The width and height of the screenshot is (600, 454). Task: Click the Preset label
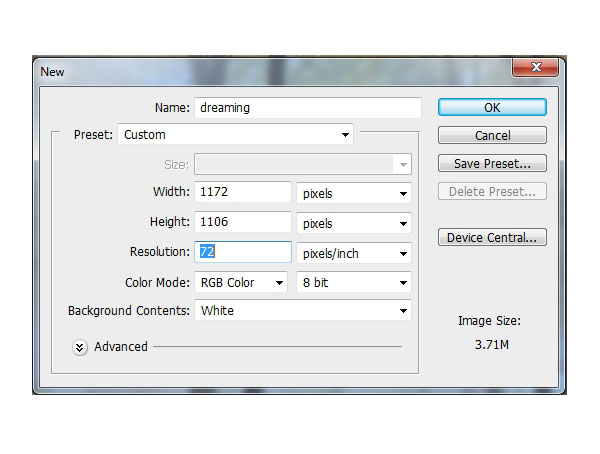[x=93, y=134]
